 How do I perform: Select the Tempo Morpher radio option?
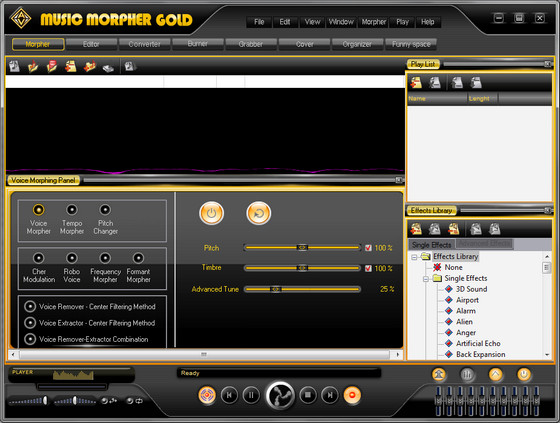72,209
